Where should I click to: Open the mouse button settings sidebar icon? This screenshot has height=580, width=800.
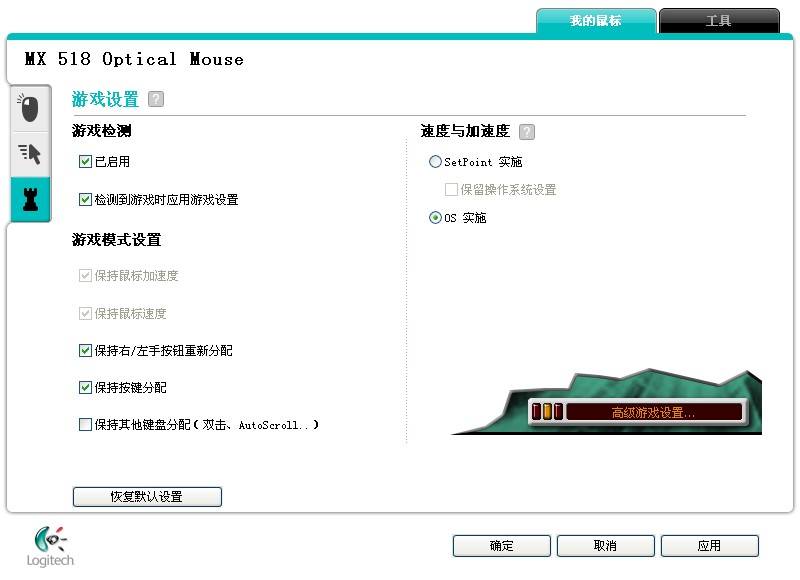tap(30, 108)
